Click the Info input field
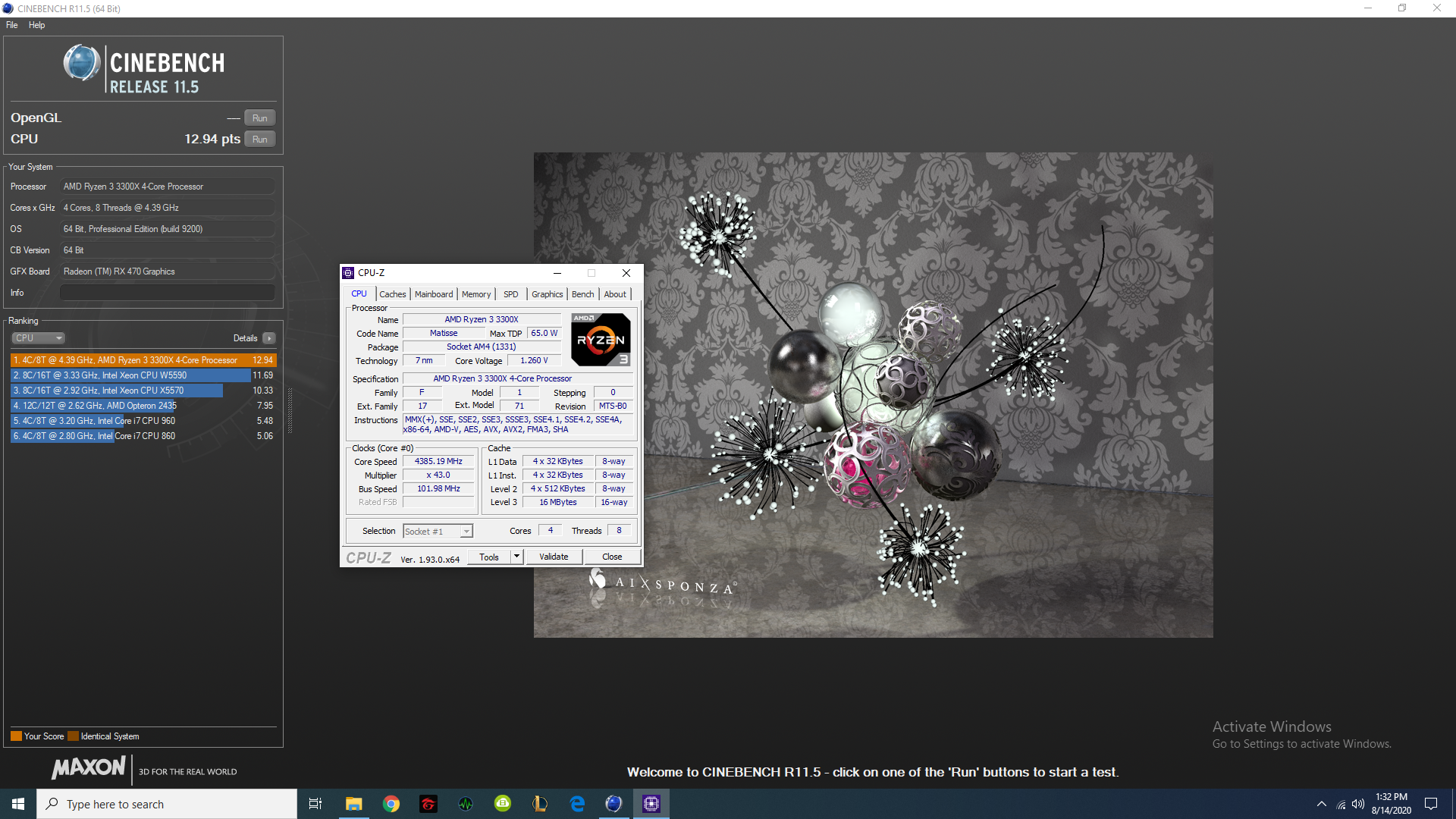Screen dimensions: 1456x819 tap(168, 293)
